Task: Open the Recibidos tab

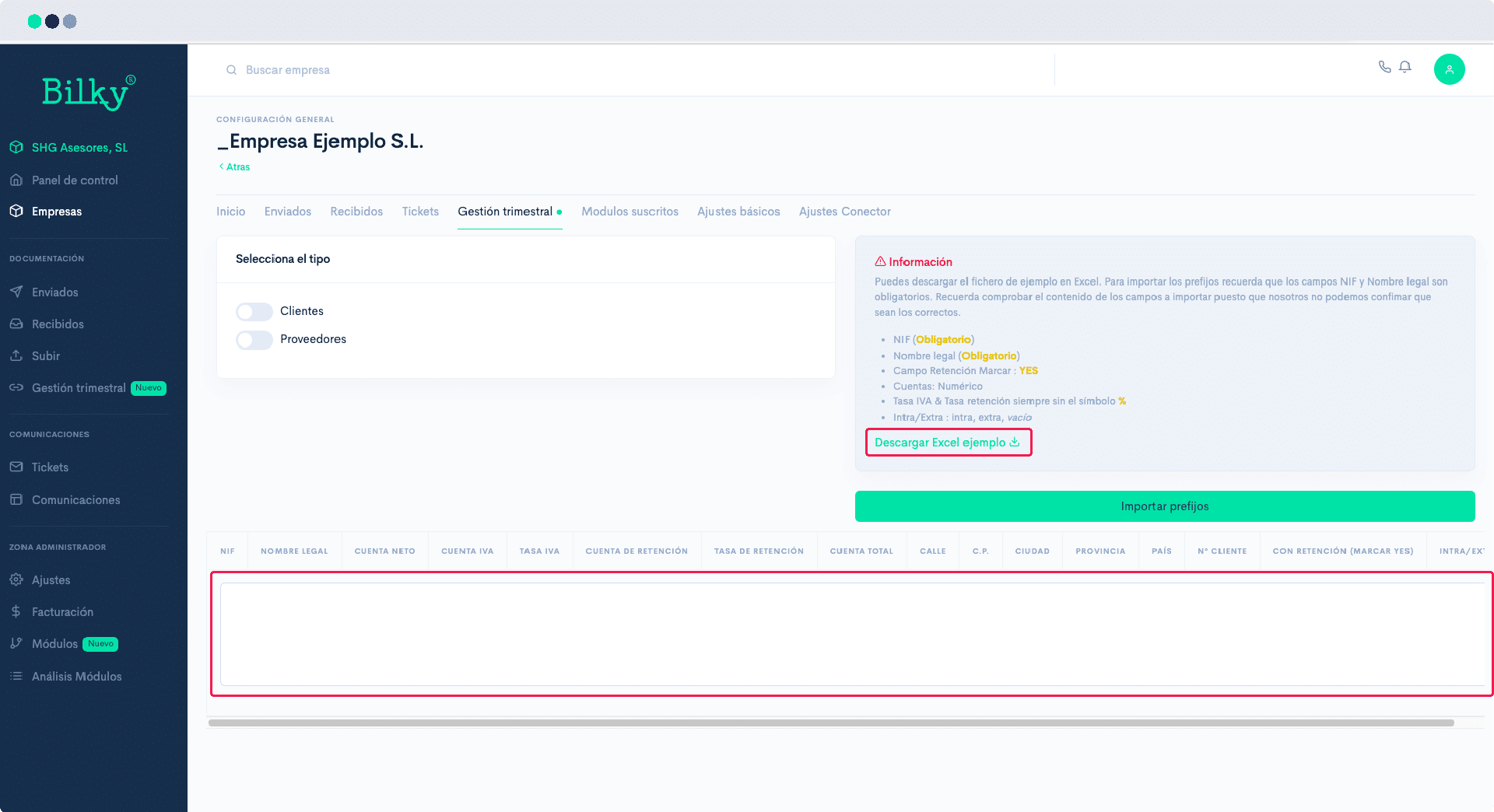Action: click(356, 212)
